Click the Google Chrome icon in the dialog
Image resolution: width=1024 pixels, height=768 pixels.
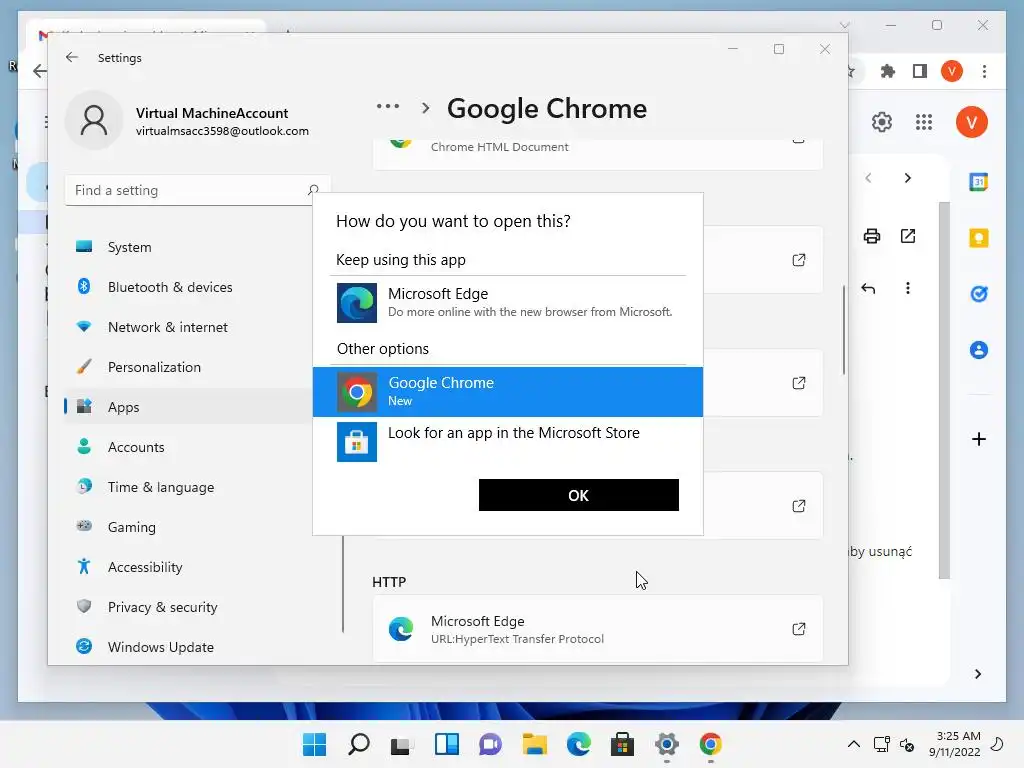tap(357, 392)
